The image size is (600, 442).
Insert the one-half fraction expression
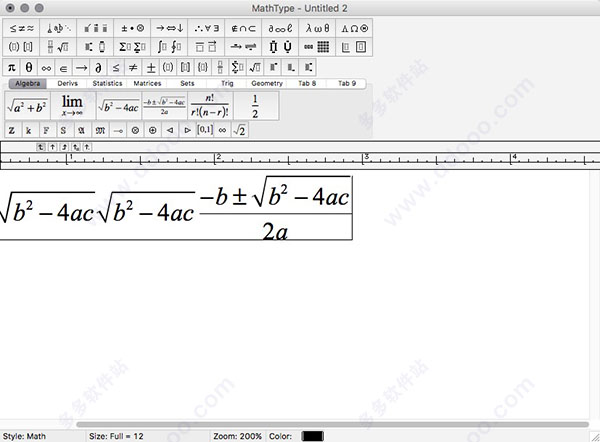[x=256, y=106]
